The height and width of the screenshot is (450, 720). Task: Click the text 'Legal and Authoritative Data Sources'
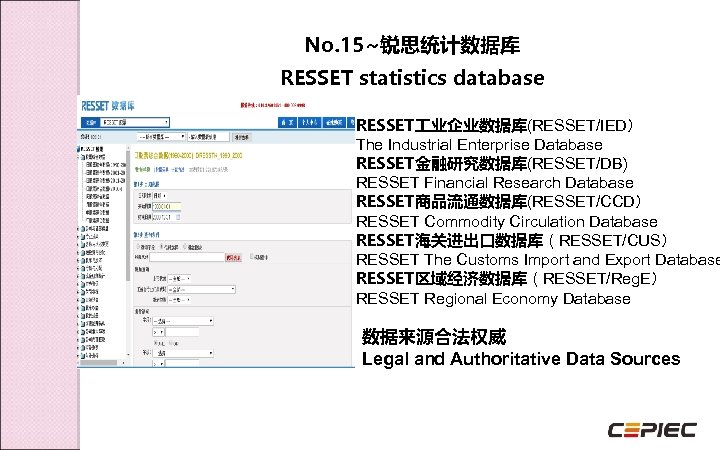[521, 359]
